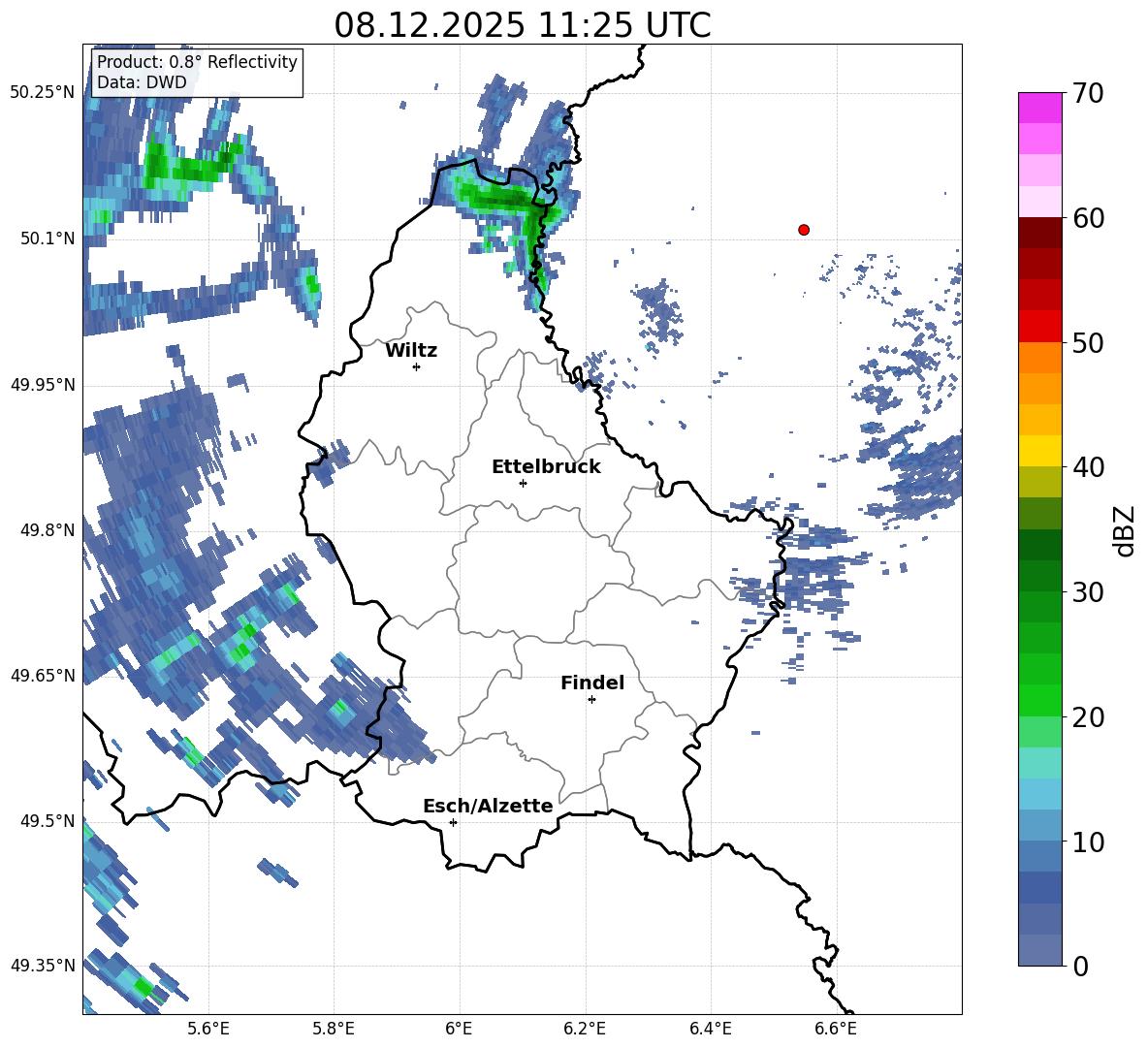The height and width of the screenshot is (1048, 1148).
Task: Click the colorbar tick value 70
Action: [1088, 94]
